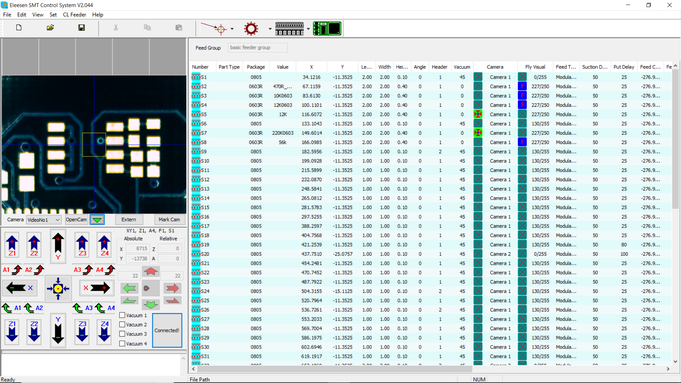The width and height of the screenshot is (681, 383).
Task: Expand the dropdown arrow beside gear icon
Action: pos(270,29)
